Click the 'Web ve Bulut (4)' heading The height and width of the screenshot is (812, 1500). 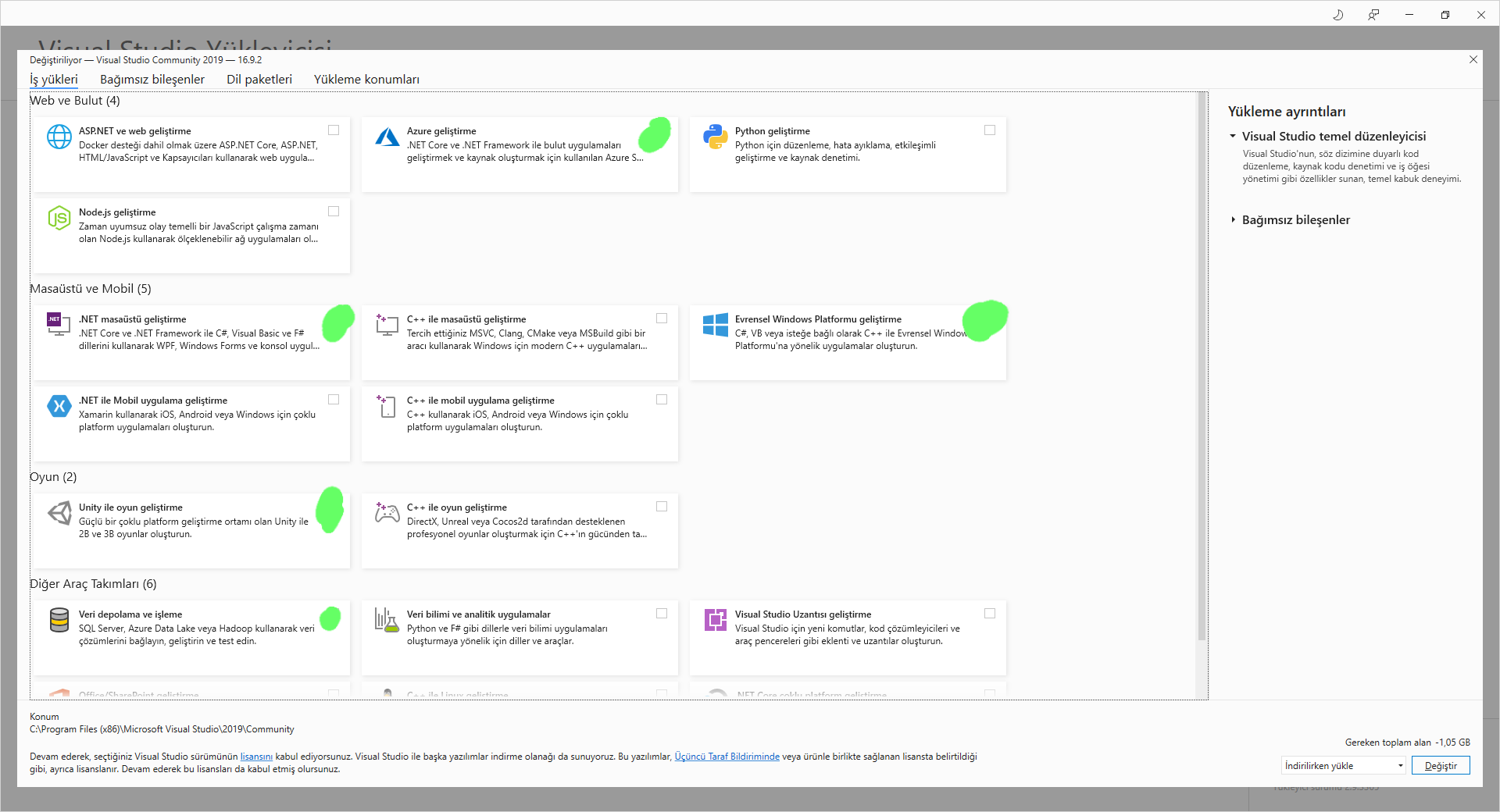coord(75,101)
